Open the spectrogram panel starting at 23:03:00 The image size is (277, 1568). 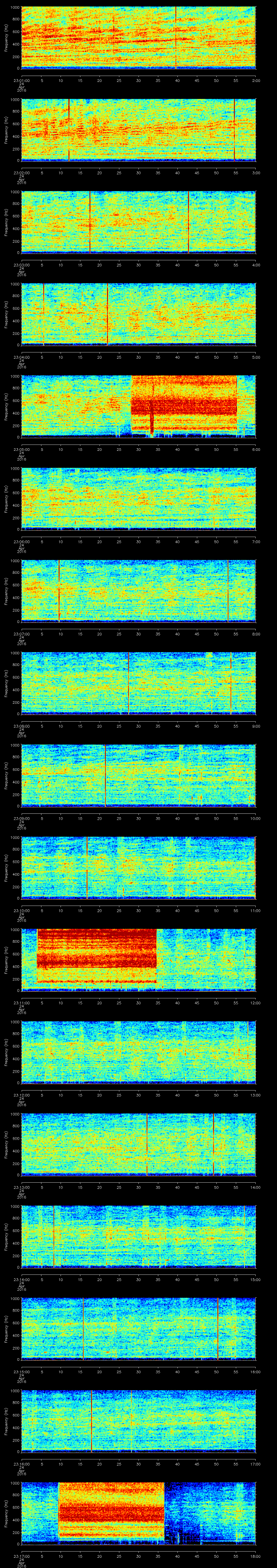(139, 222)
